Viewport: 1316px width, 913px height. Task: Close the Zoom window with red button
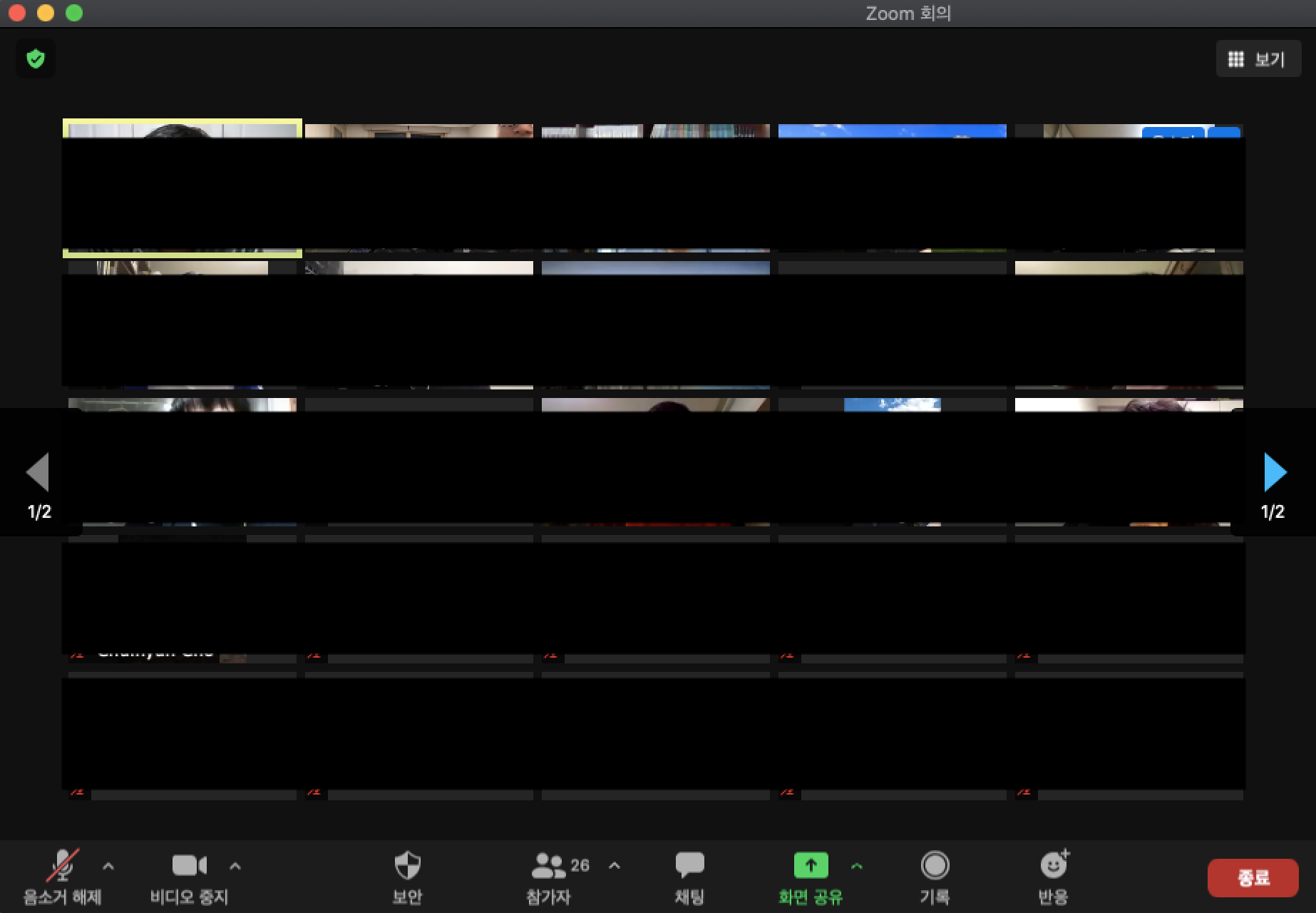coord(17,13)
